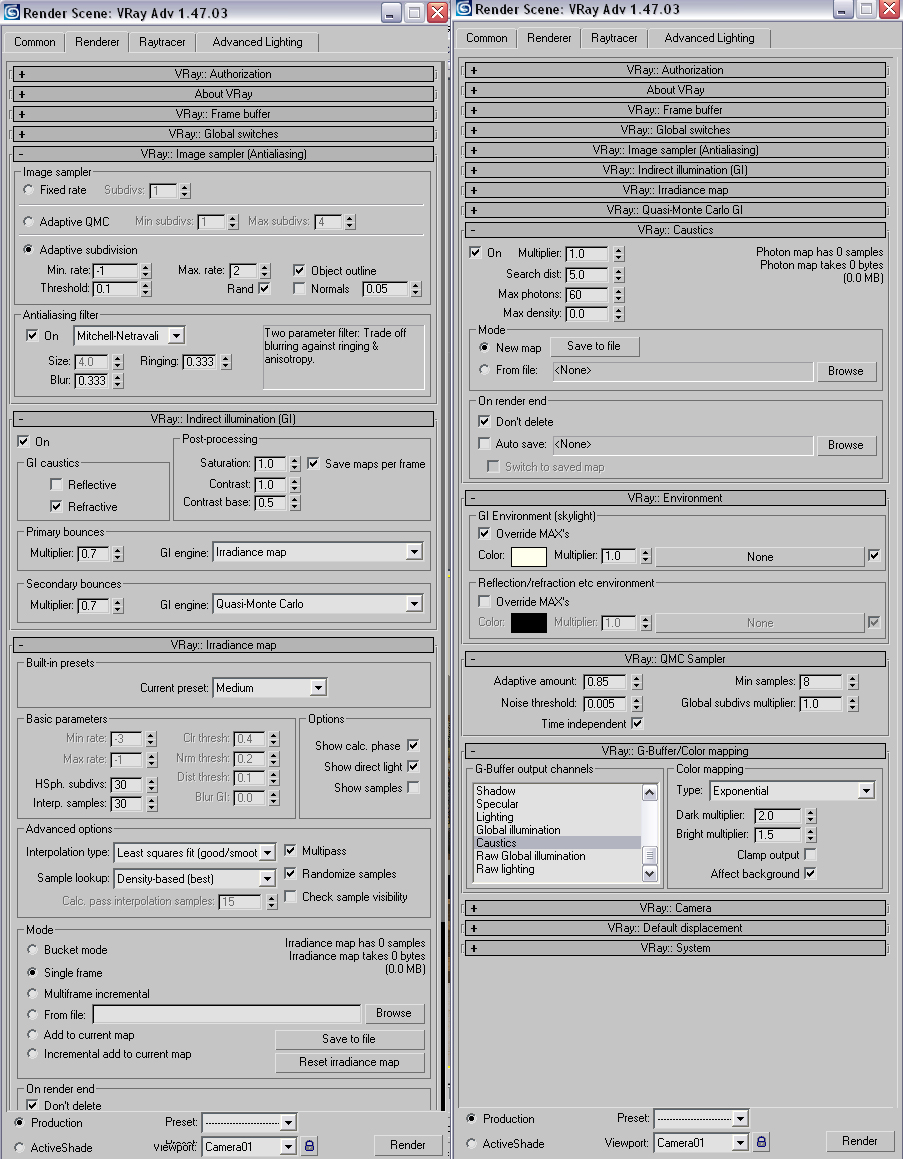This screenshot has width=903, height=1159.
Task: Expand VRay:: Authorization rollout in left window
Action: tap(223, 74)
